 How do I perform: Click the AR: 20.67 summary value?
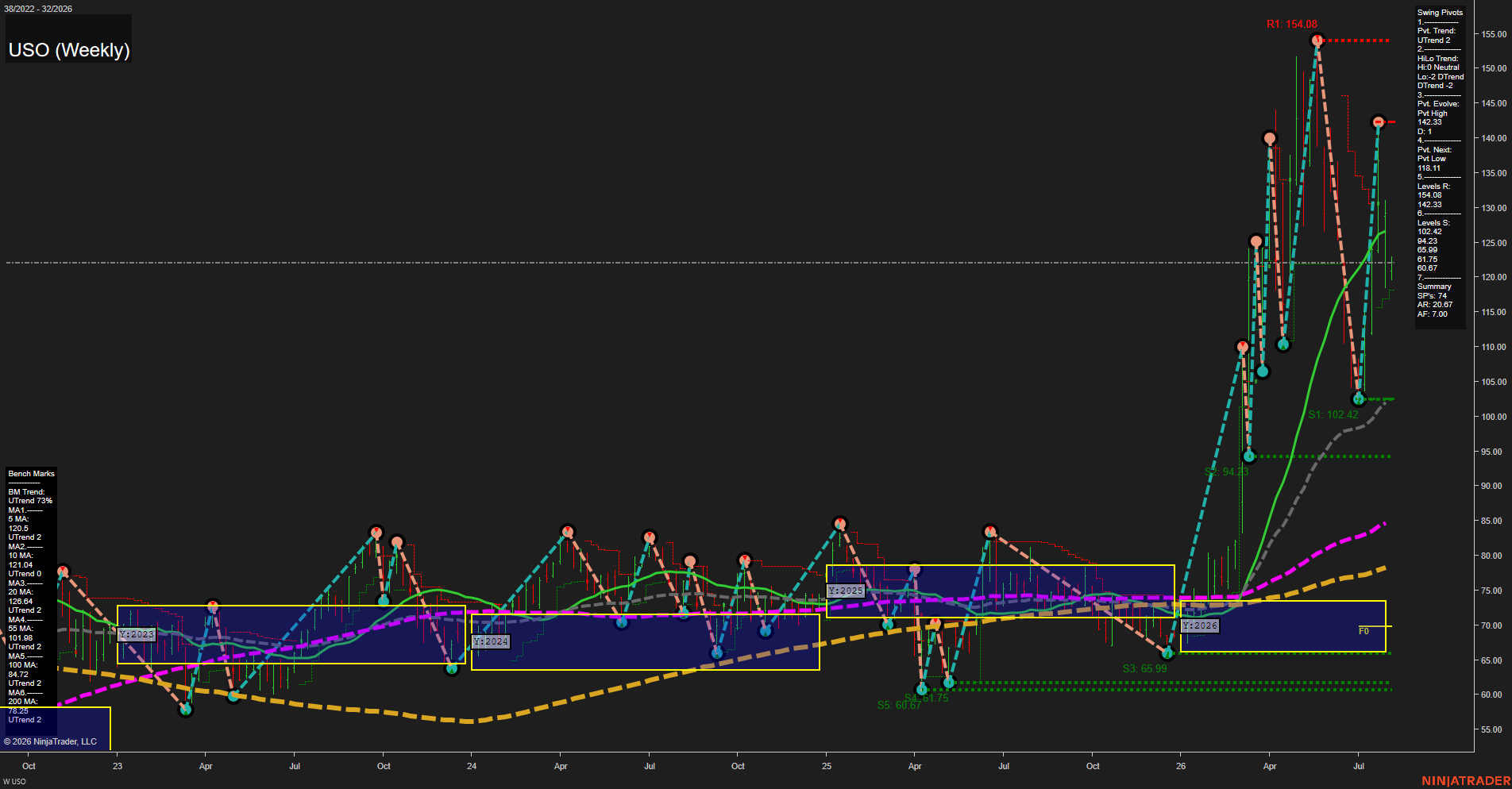pos(1435,305)
